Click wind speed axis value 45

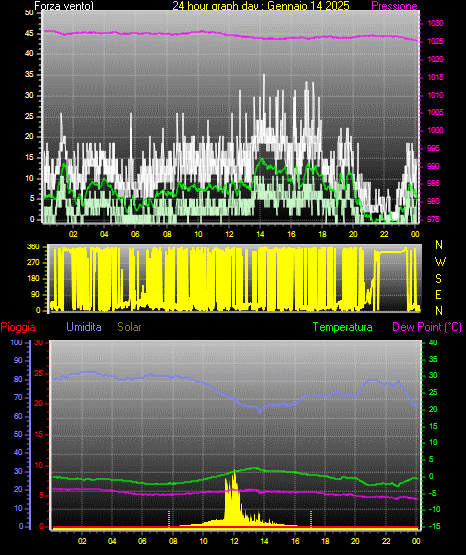(29, 34)
